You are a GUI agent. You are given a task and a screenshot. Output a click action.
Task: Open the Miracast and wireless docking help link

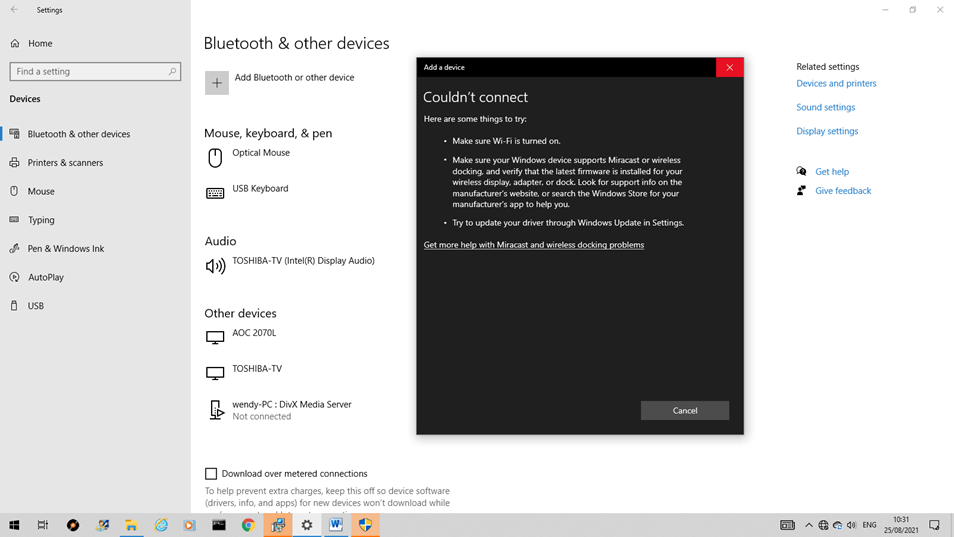click(534, 244)
